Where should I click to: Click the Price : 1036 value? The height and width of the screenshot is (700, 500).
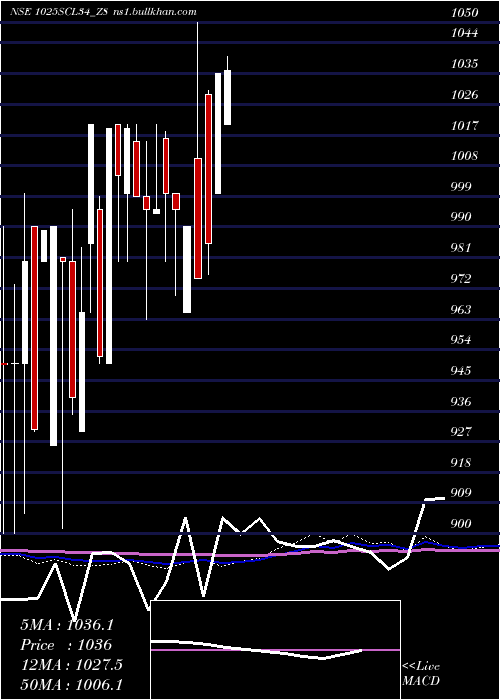(66, 645)
